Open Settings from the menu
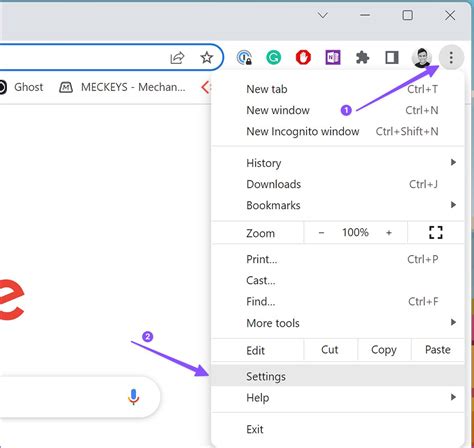Screen dimensions: 474x448 (x=338, y=376)
